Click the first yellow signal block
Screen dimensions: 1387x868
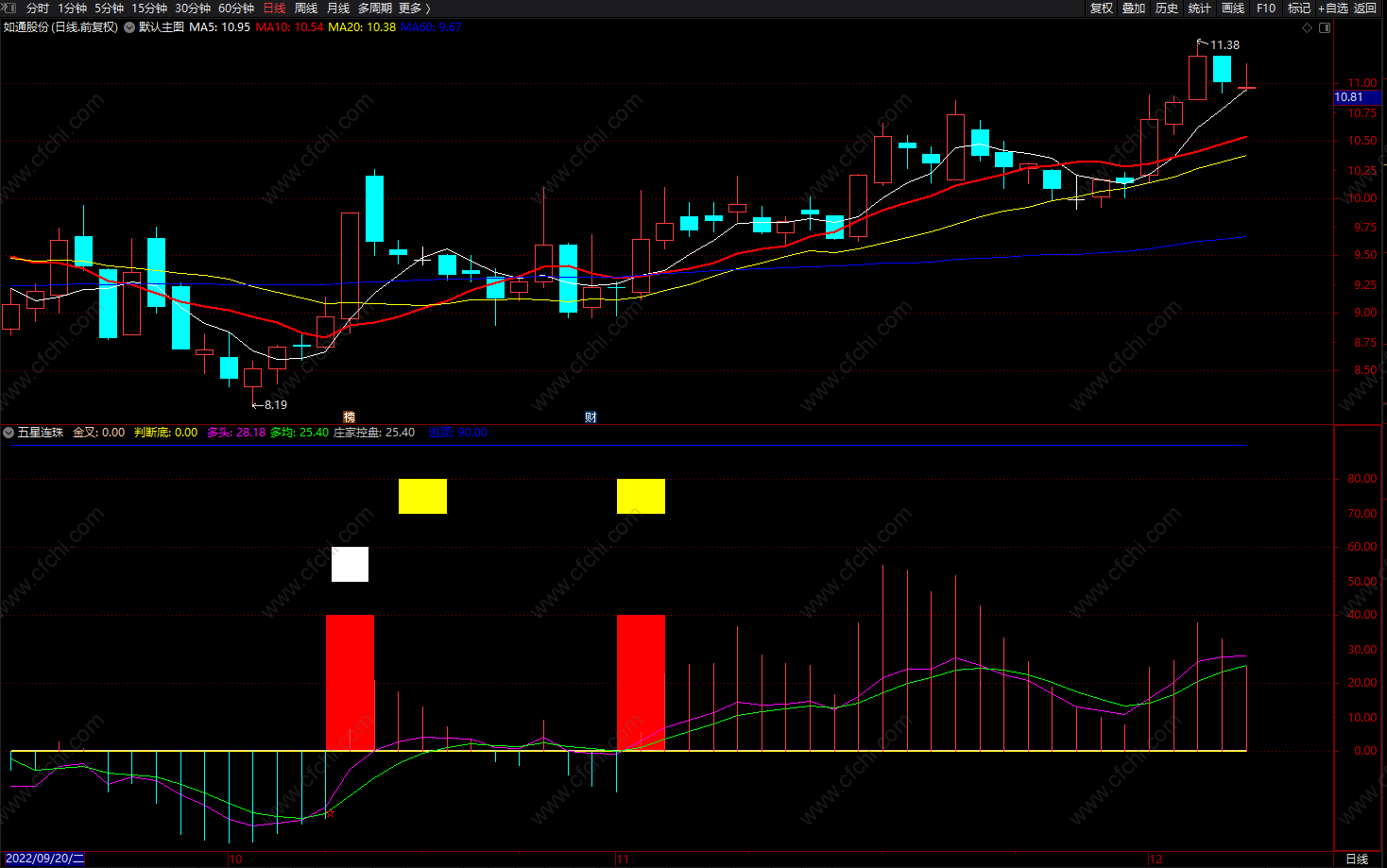tap(422, 497)
